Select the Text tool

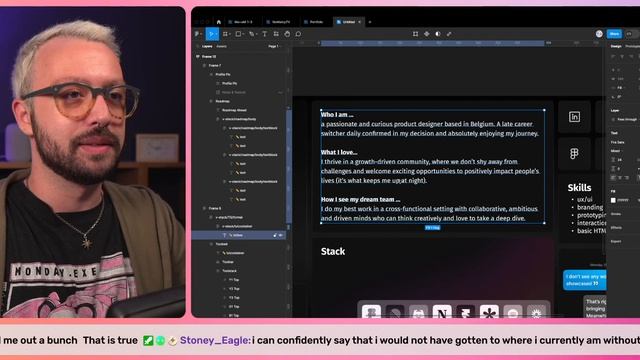(264, 34)
